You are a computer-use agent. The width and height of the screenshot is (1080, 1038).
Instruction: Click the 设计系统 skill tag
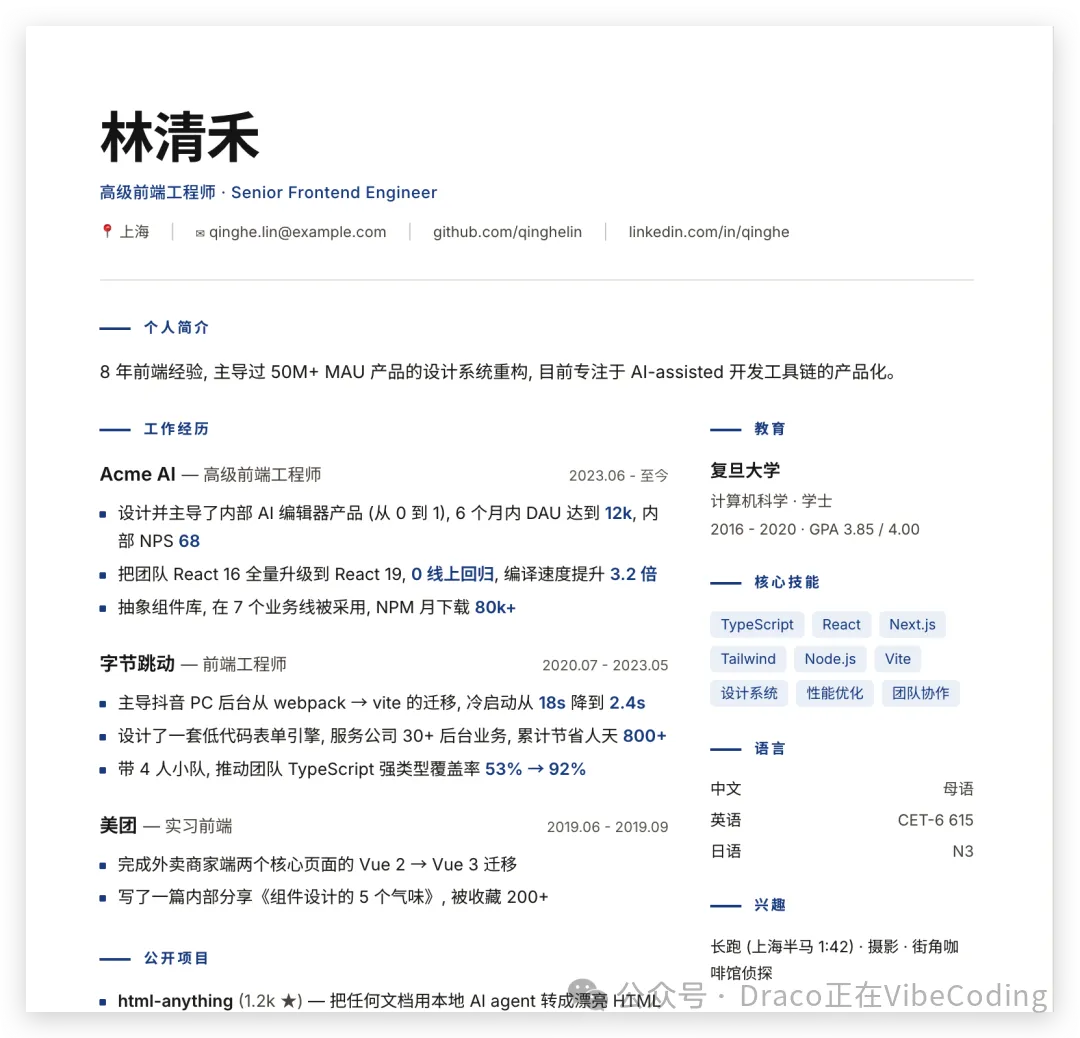[749, 693]
